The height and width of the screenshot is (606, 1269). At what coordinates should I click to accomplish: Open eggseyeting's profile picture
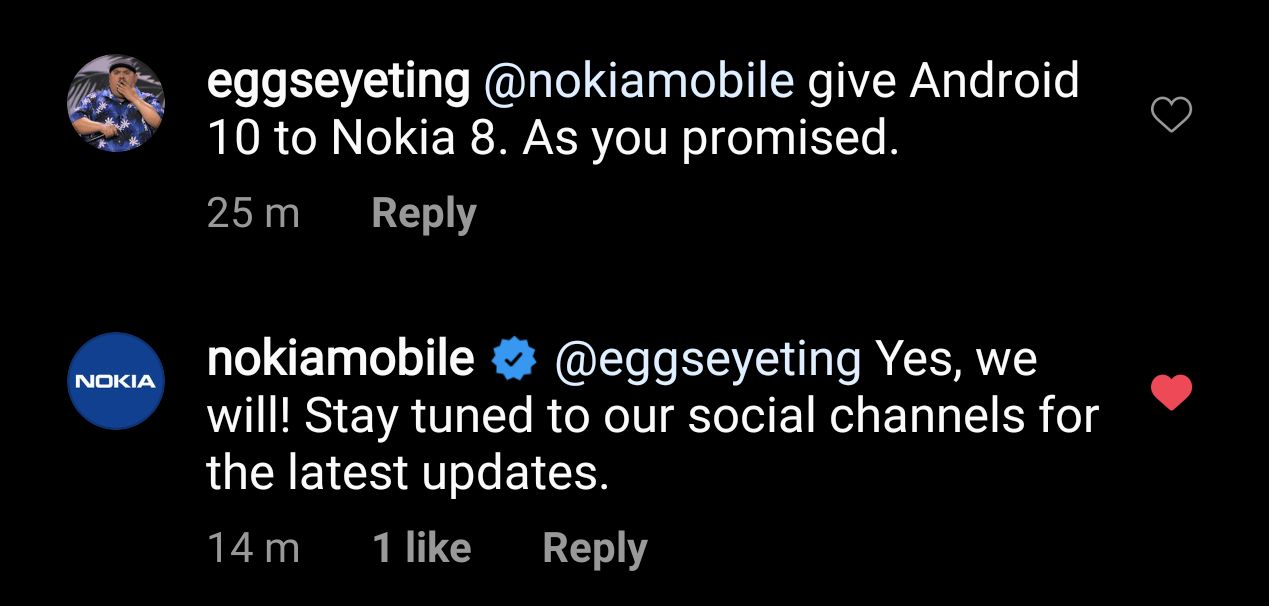pos(115,104)
